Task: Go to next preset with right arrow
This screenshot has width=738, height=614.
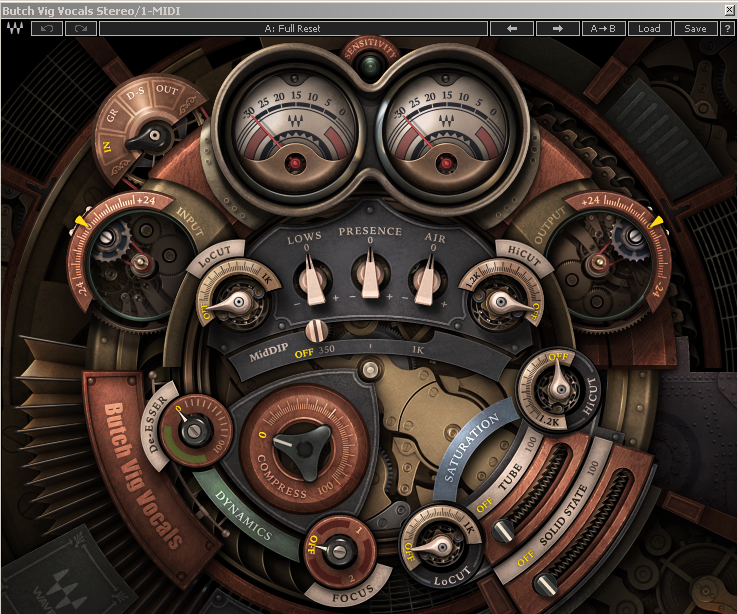Action: tap(557, 29)
